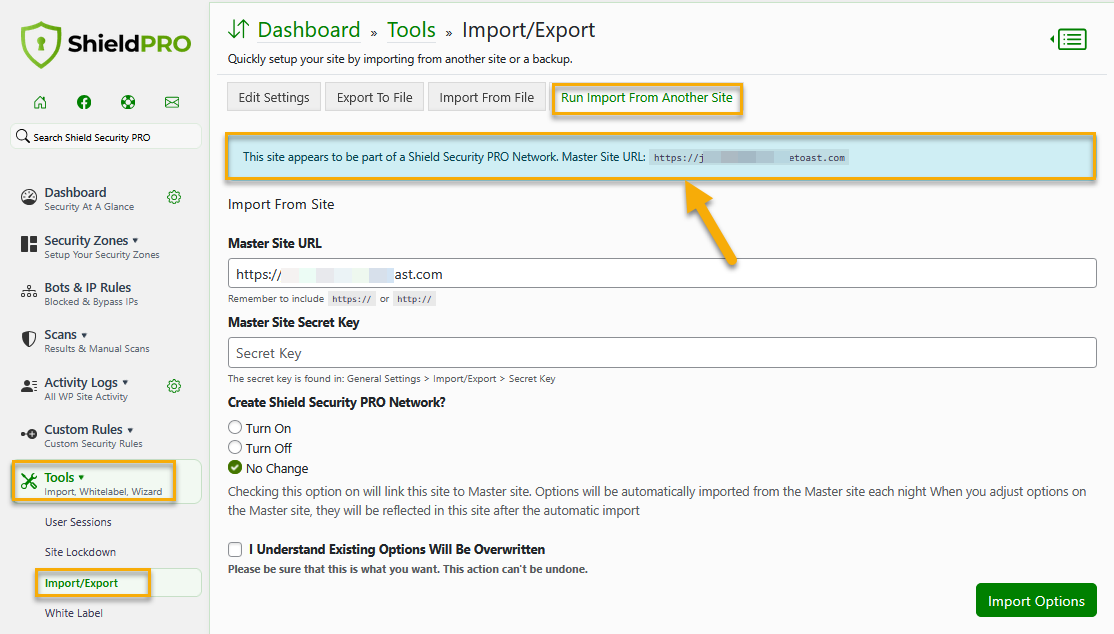1114x634 pixels.
Task: Select Run Import From Another Site tab
Action: point(647,98)
